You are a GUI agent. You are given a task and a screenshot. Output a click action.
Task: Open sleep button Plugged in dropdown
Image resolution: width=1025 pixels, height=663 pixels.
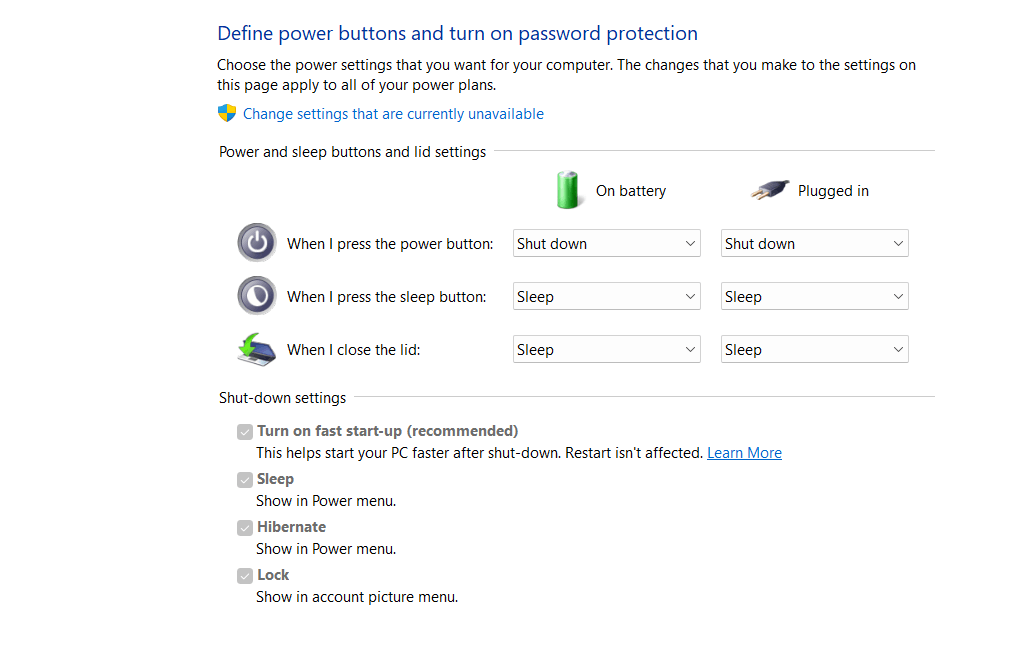point(815,296)
